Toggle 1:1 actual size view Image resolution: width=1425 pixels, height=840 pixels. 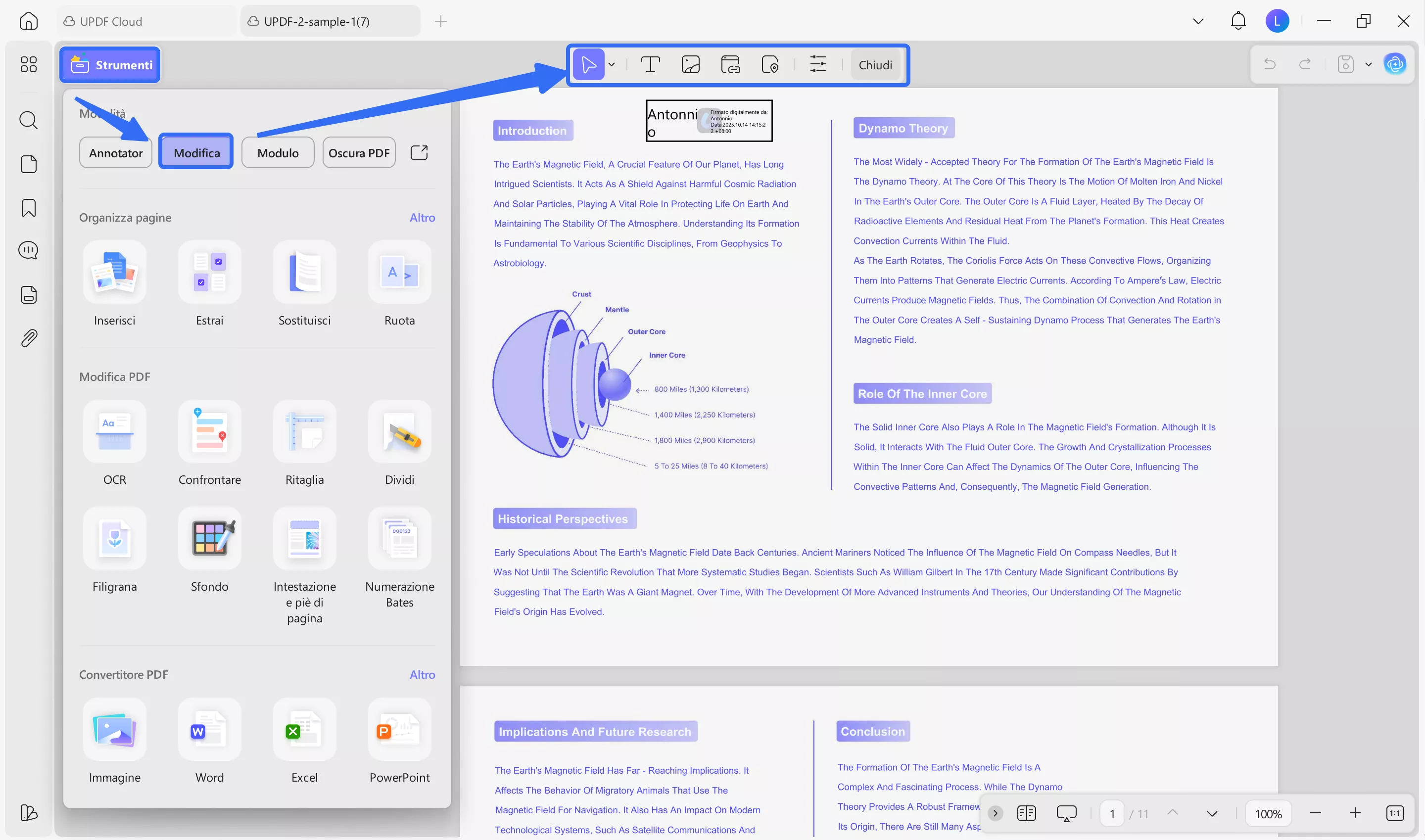coord(1394,813)
